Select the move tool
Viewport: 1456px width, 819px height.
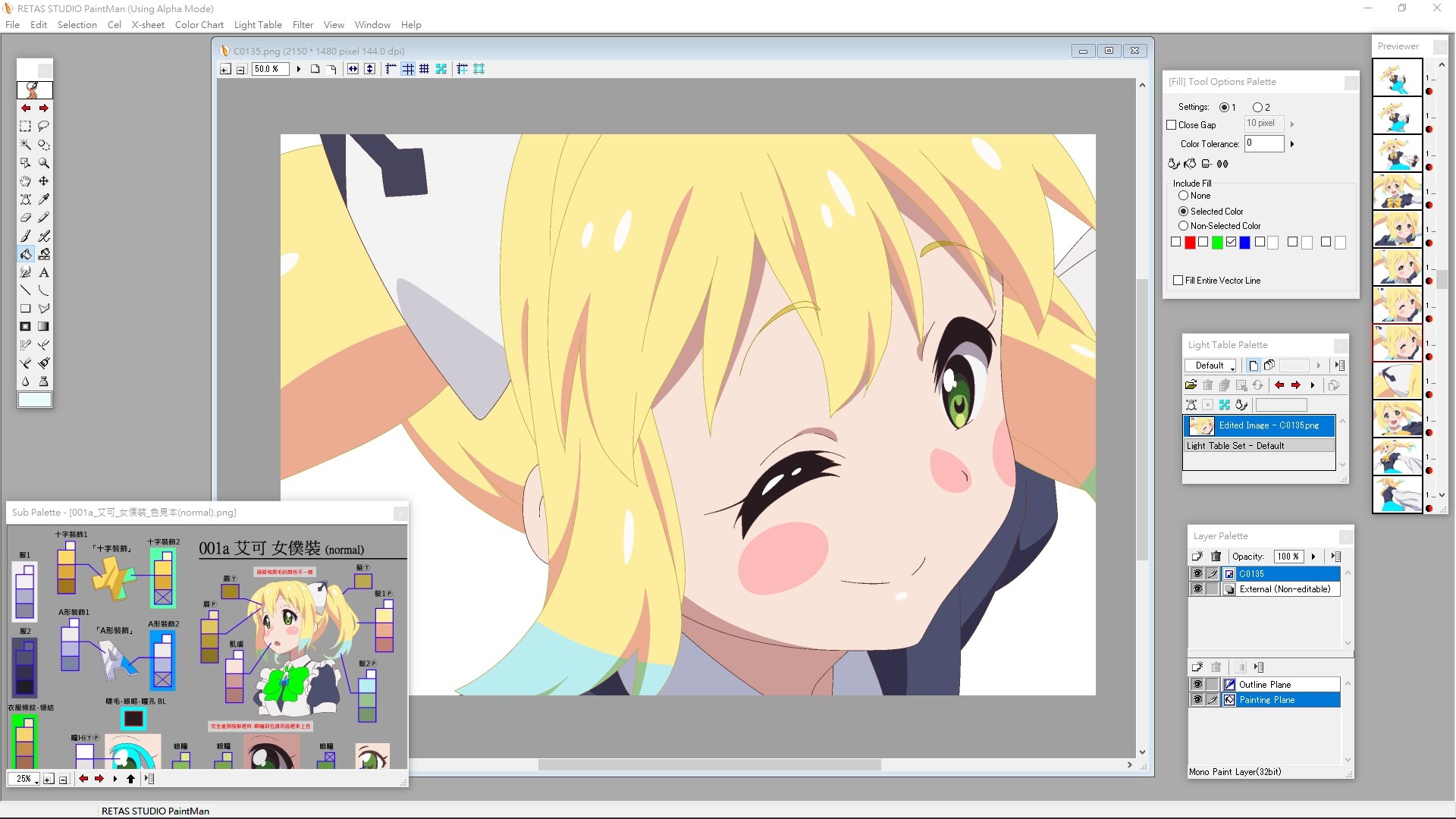(44, 181)
